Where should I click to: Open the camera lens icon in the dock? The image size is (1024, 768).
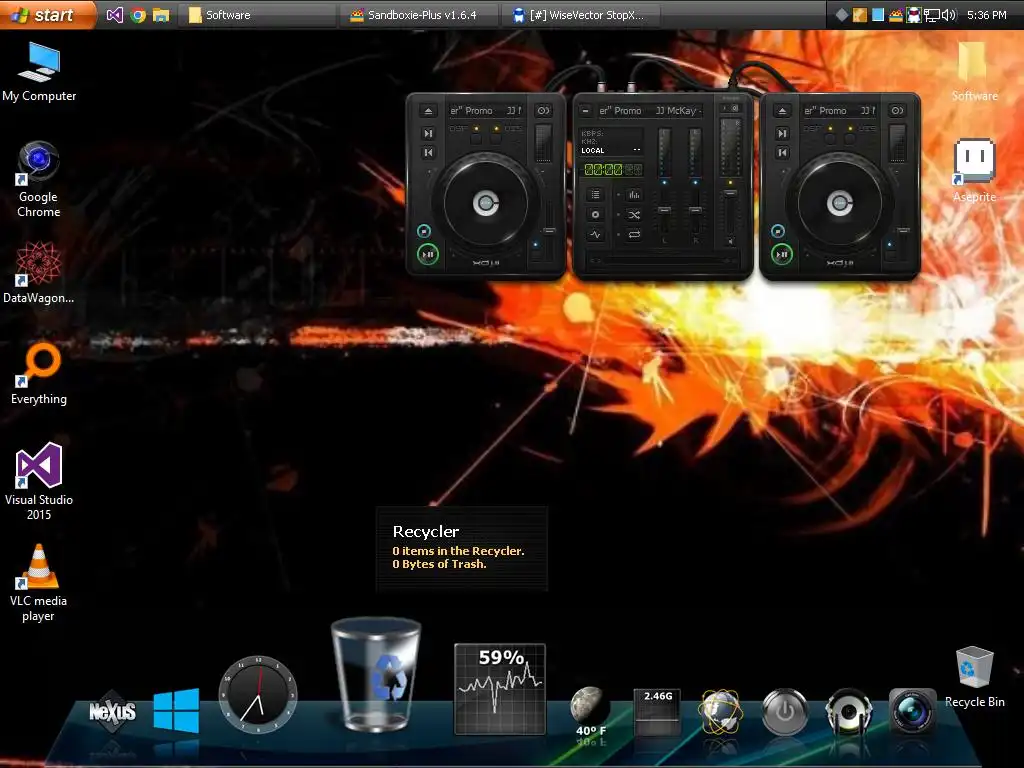(x=912, y=712)
